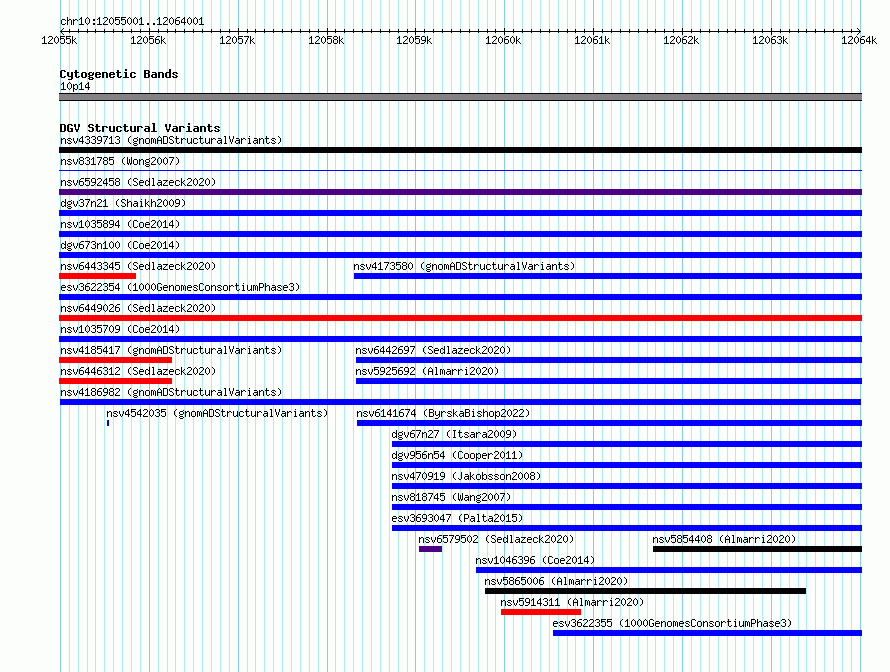This screenshot has width=890, height=672.
Task: Open nsv6449026 (Sedlazeck2020) label
Action: 138,308
